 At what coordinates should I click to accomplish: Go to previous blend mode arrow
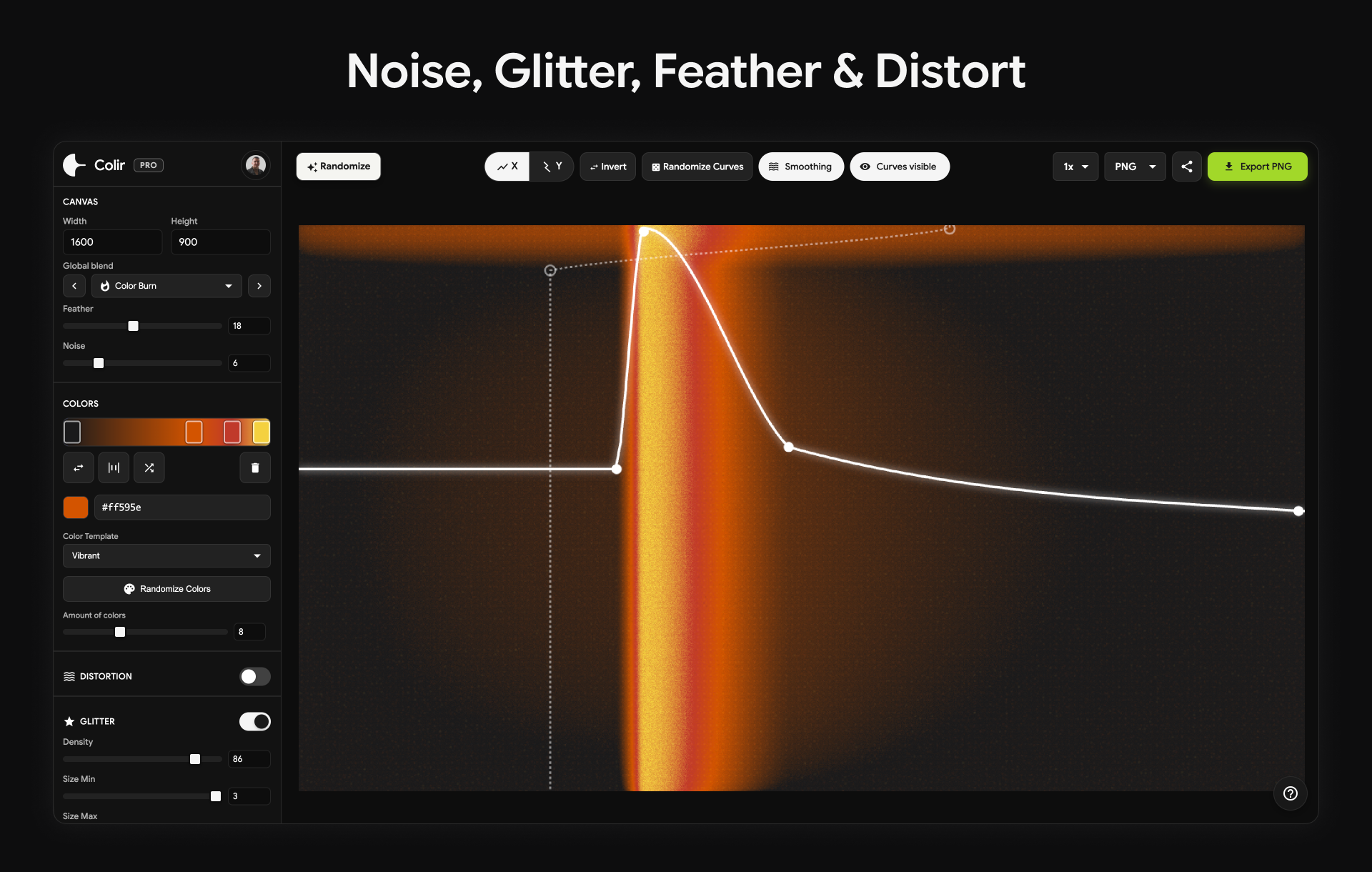tap(74, 286)
